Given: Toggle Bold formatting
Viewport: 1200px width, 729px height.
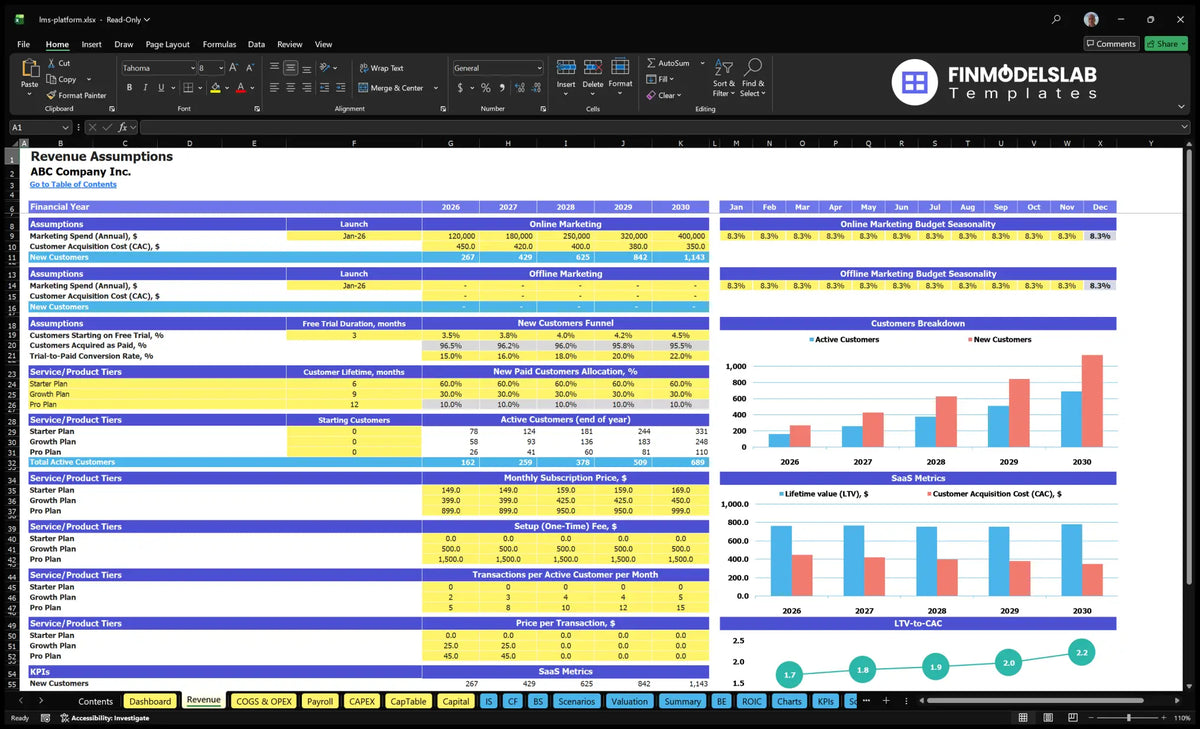Looking at the screenshot, I should tap(129, 88).
